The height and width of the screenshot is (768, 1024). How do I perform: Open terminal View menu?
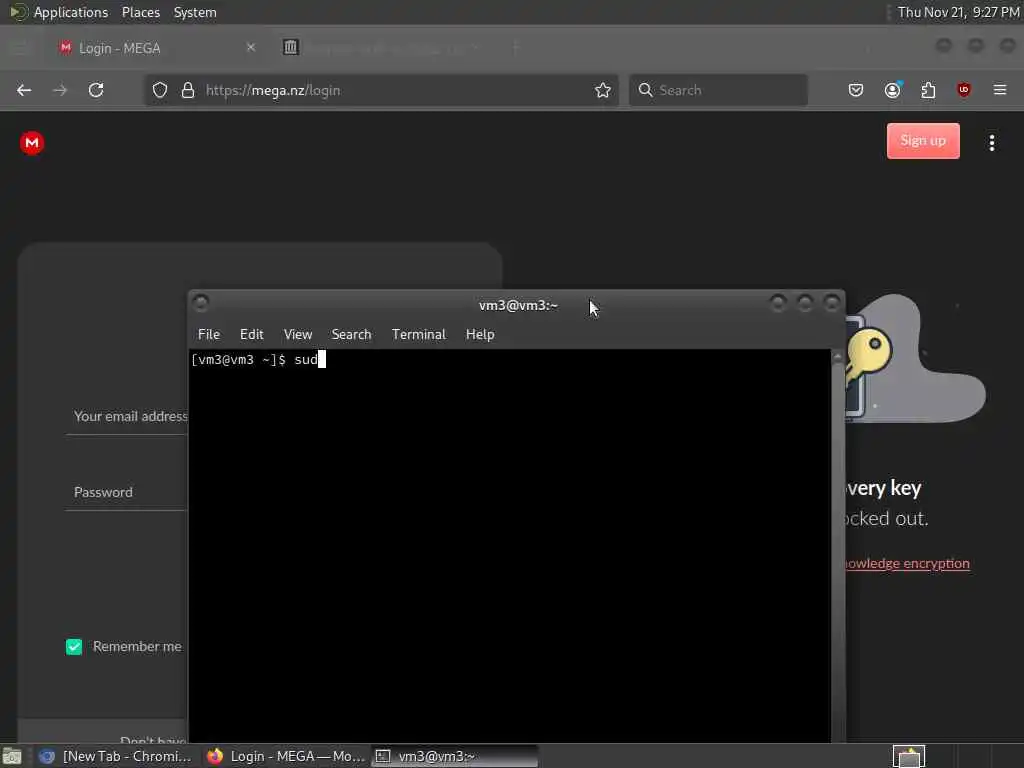click(298, 334)
